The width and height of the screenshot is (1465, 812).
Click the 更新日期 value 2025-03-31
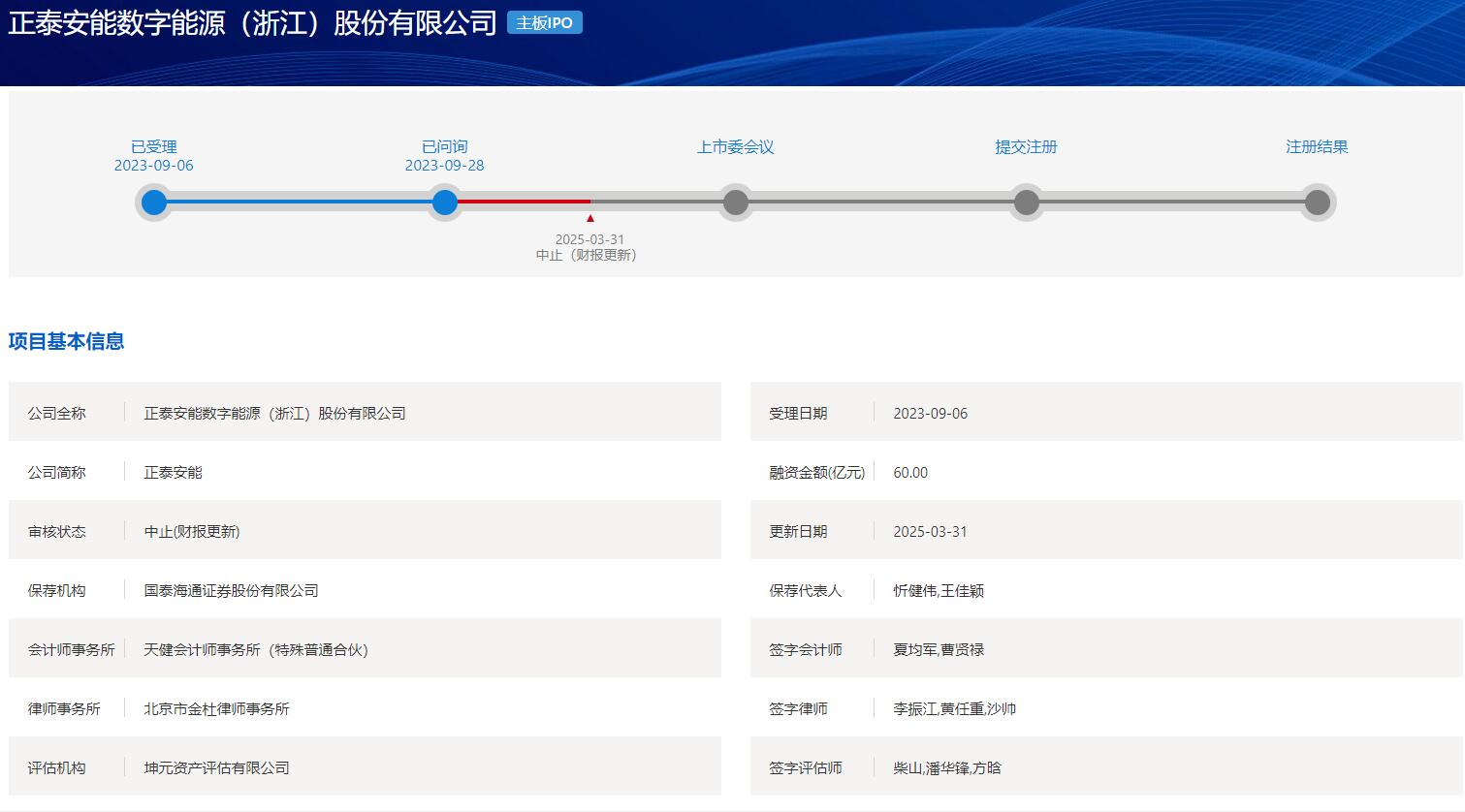point(931,532)
